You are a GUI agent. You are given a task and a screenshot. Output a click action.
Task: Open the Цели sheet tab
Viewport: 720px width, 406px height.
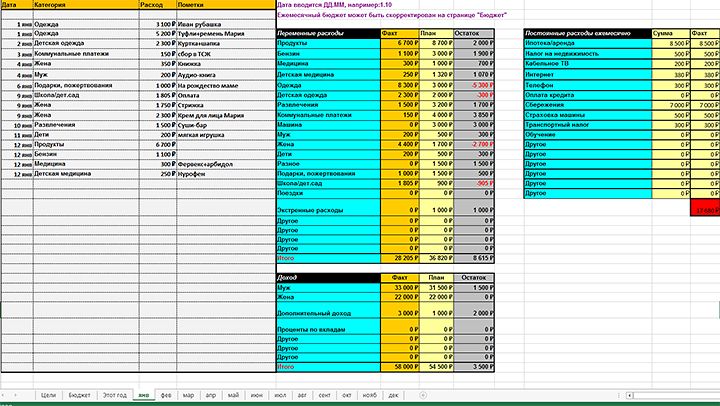48,395
